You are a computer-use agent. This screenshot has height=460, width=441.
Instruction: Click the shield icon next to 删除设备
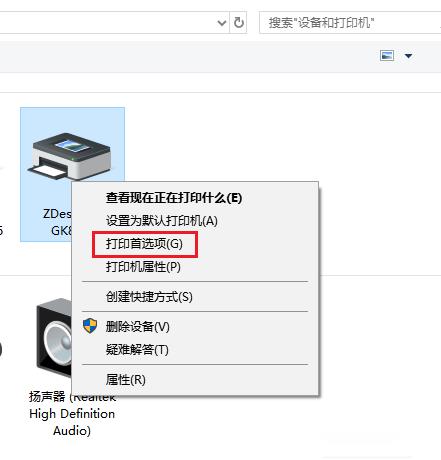click(90, 326)
